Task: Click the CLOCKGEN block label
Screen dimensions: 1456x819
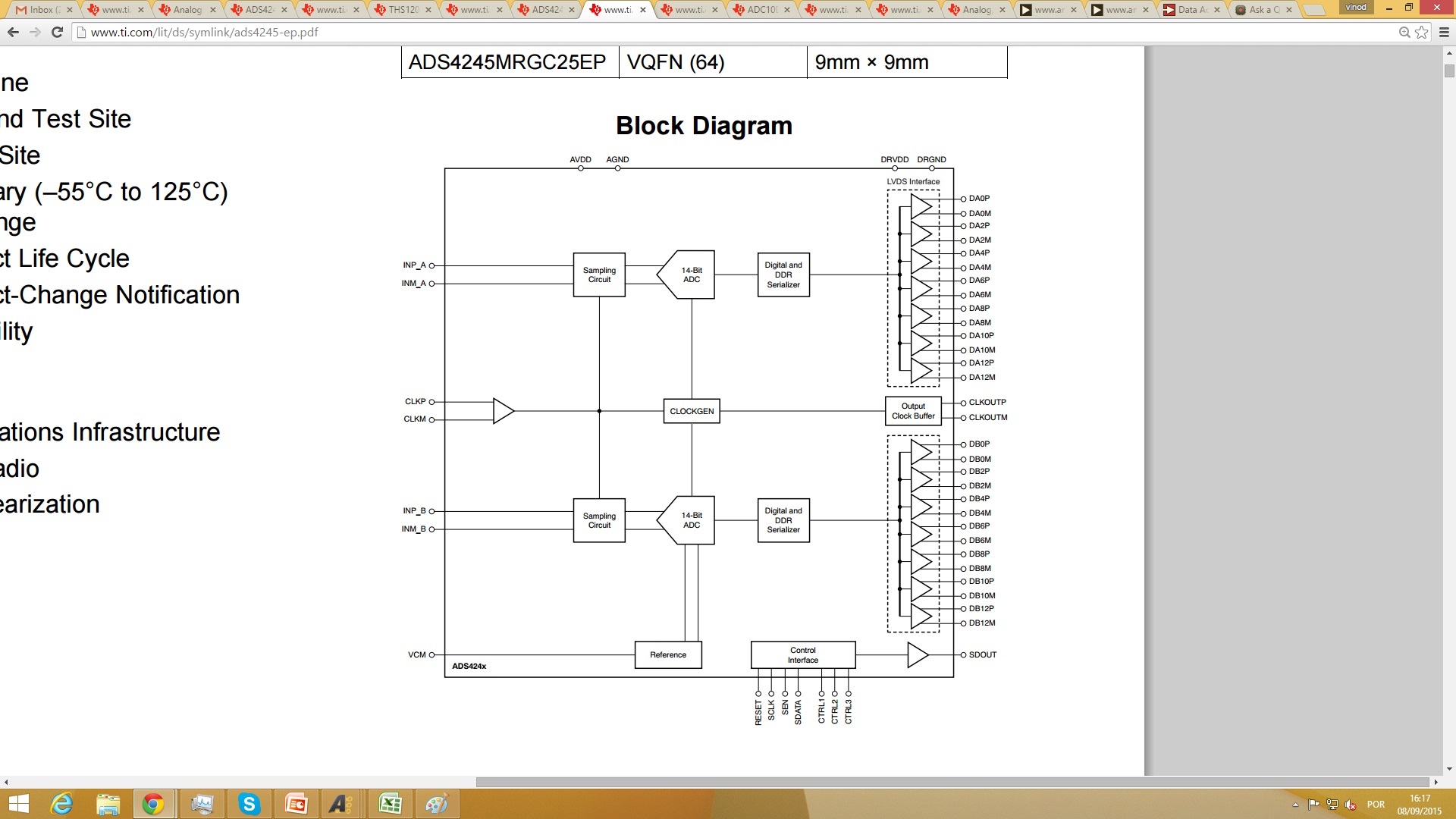Action: pyautogui.click(x=692, y=411)
